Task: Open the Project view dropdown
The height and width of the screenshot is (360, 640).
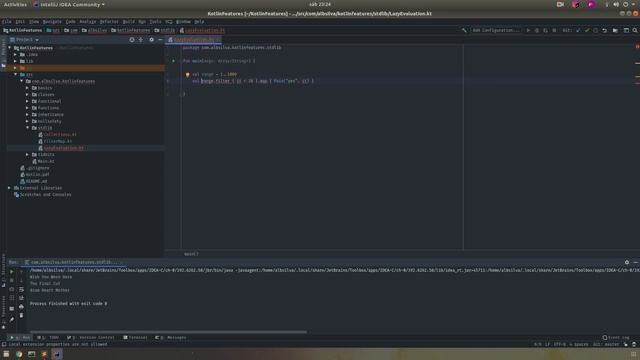Action: [24, 40]
